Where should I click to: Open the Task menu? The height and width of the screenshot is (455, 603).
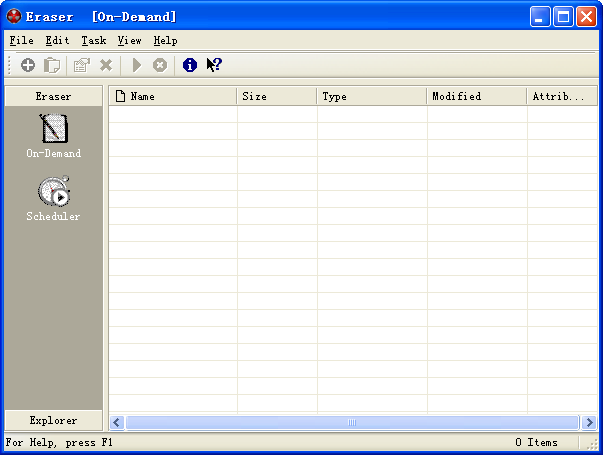click(x=94, y=41)
